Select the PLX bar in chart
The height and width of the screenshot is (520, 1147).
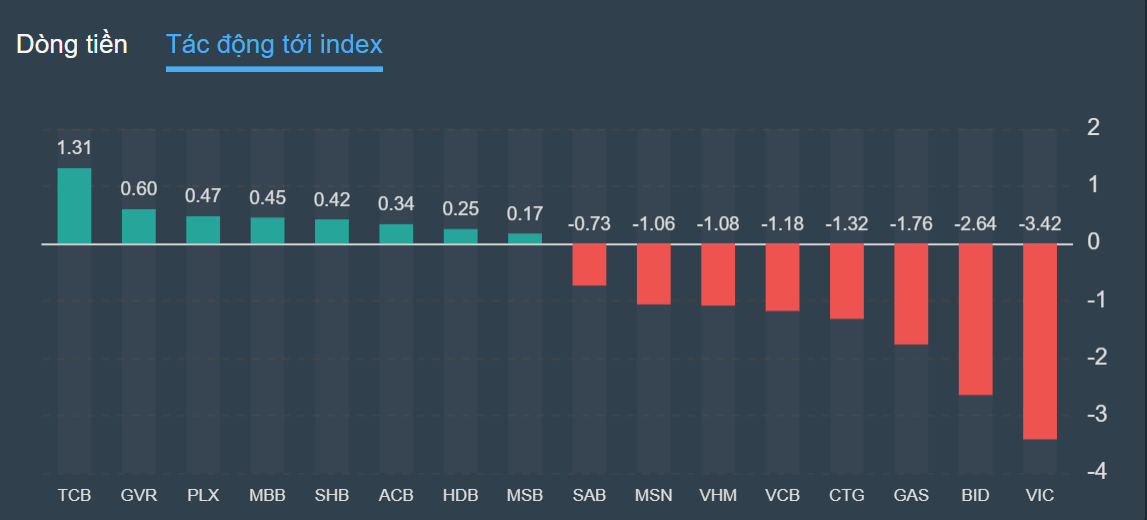tap(203, 230)
